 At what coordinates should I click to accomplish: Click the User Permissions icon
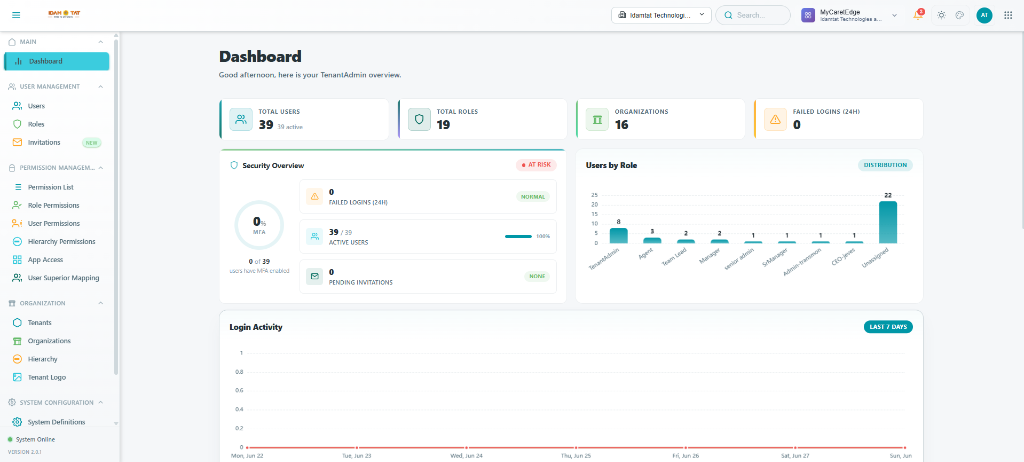(18, 223)
